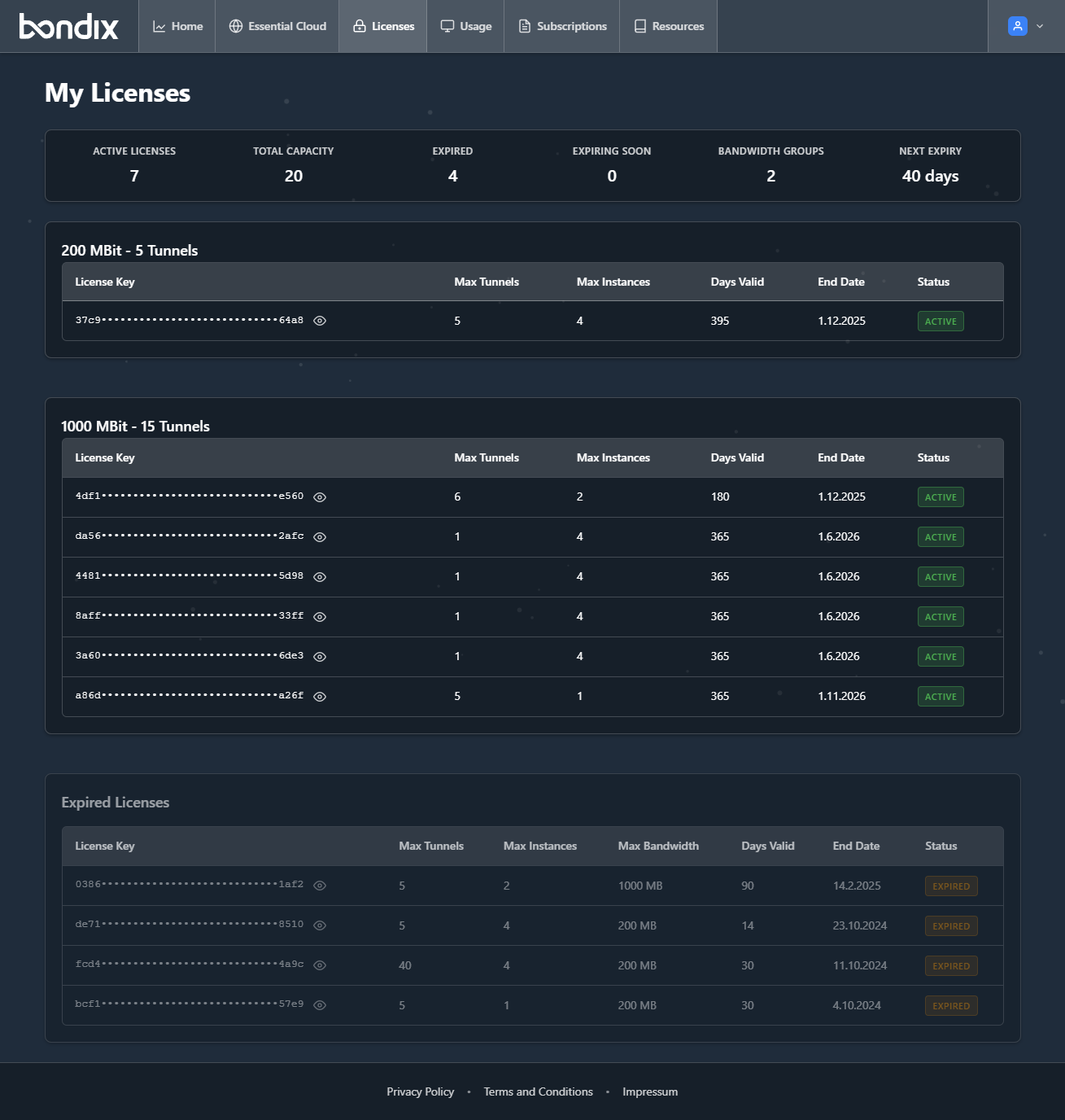Toggle visibility of key da56…2afc
The image size is (1065, 1120).
pos(320,537)
